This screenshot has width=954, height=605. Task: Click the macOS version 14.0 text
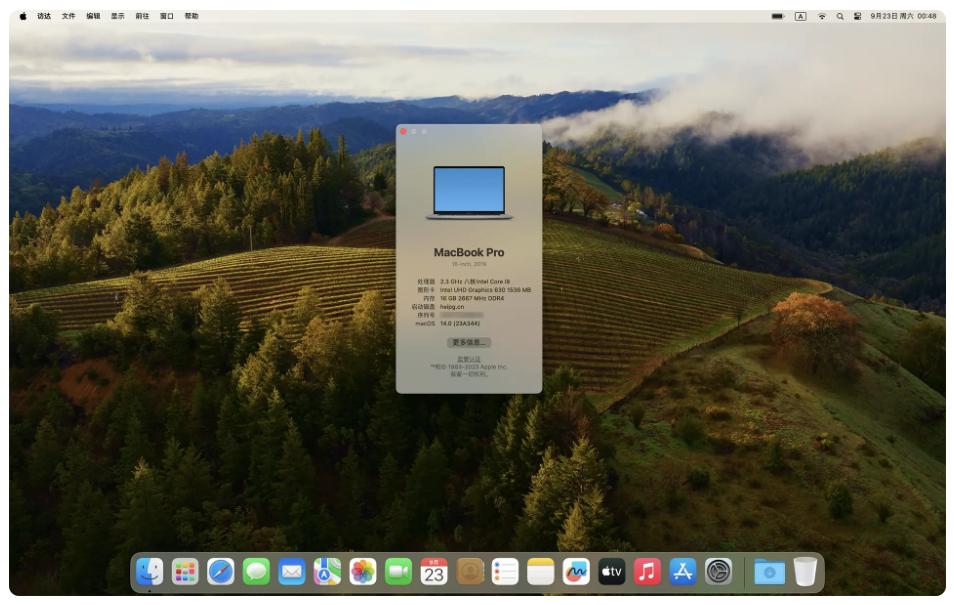point(459,324)
